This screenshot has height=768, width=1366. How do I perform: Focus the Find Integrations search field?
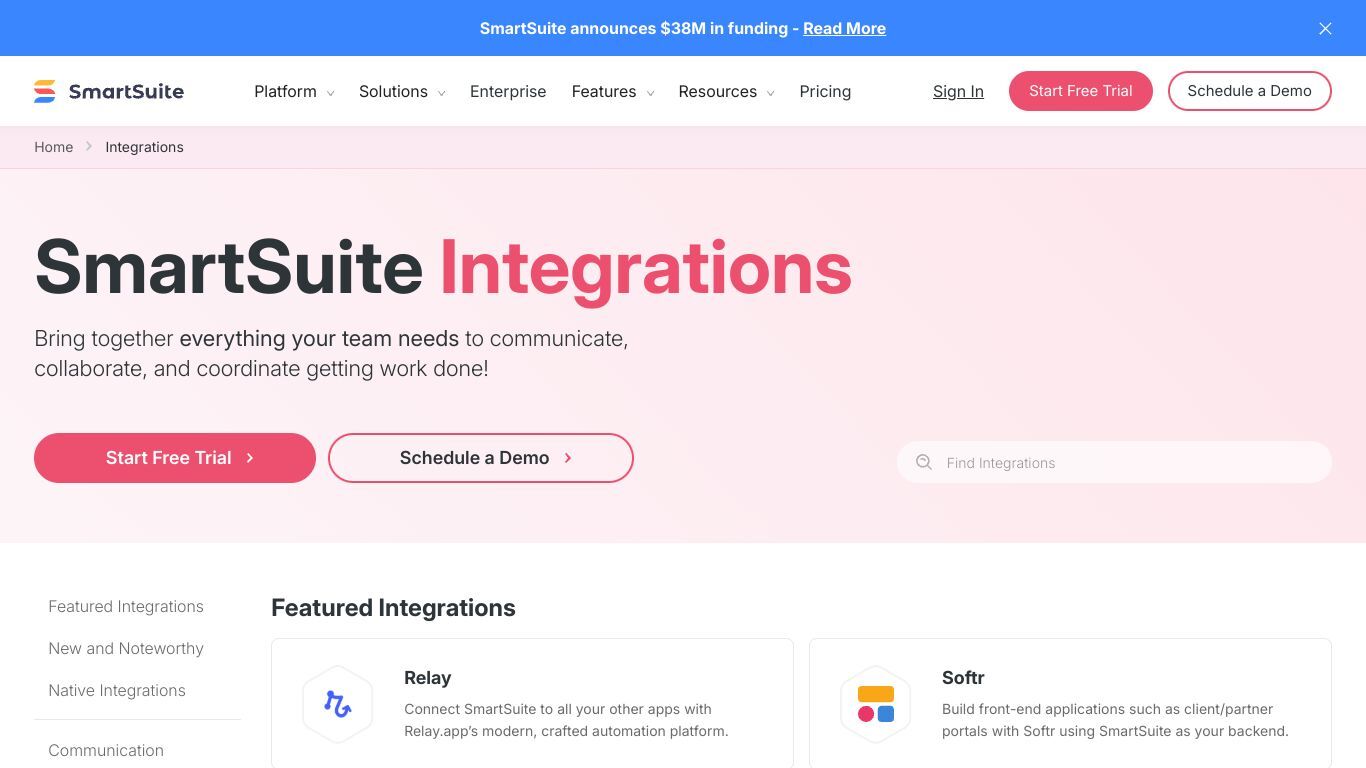point(1114,462)
